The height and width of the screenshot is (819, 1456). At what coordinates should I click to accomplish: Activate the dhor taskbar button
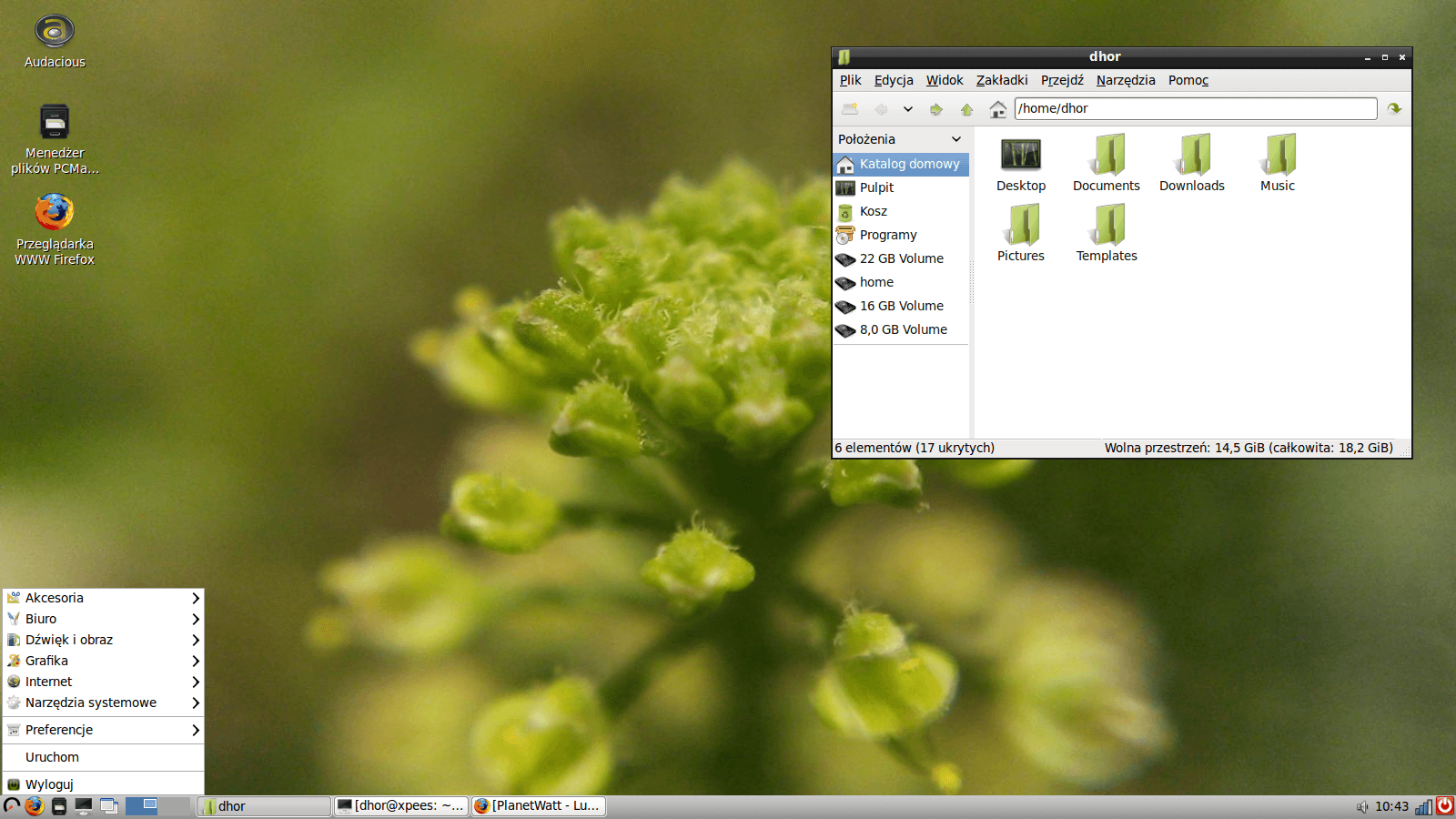264,806
